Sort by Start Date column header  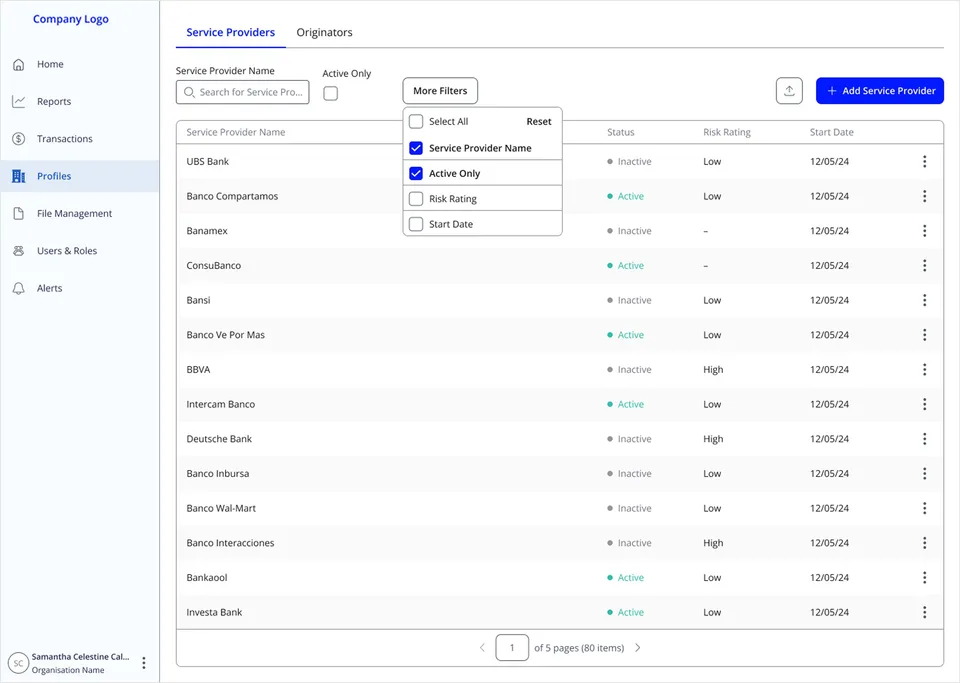pyautogui.click(x=831, y=132)
